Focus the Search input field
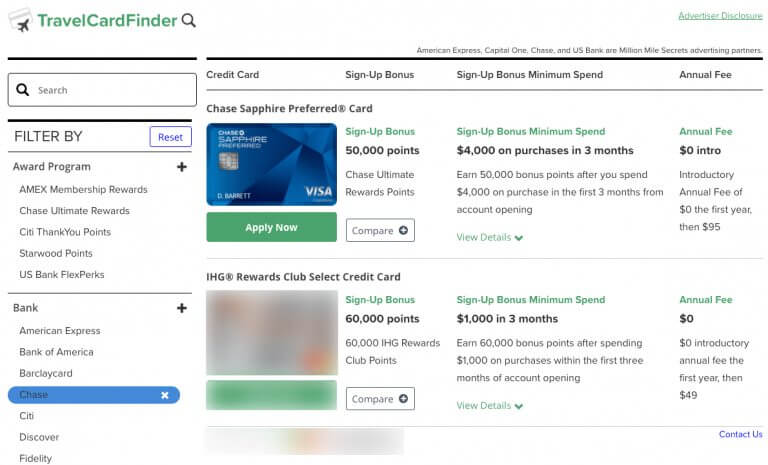 pyautogui.click(x=102, y=90)
